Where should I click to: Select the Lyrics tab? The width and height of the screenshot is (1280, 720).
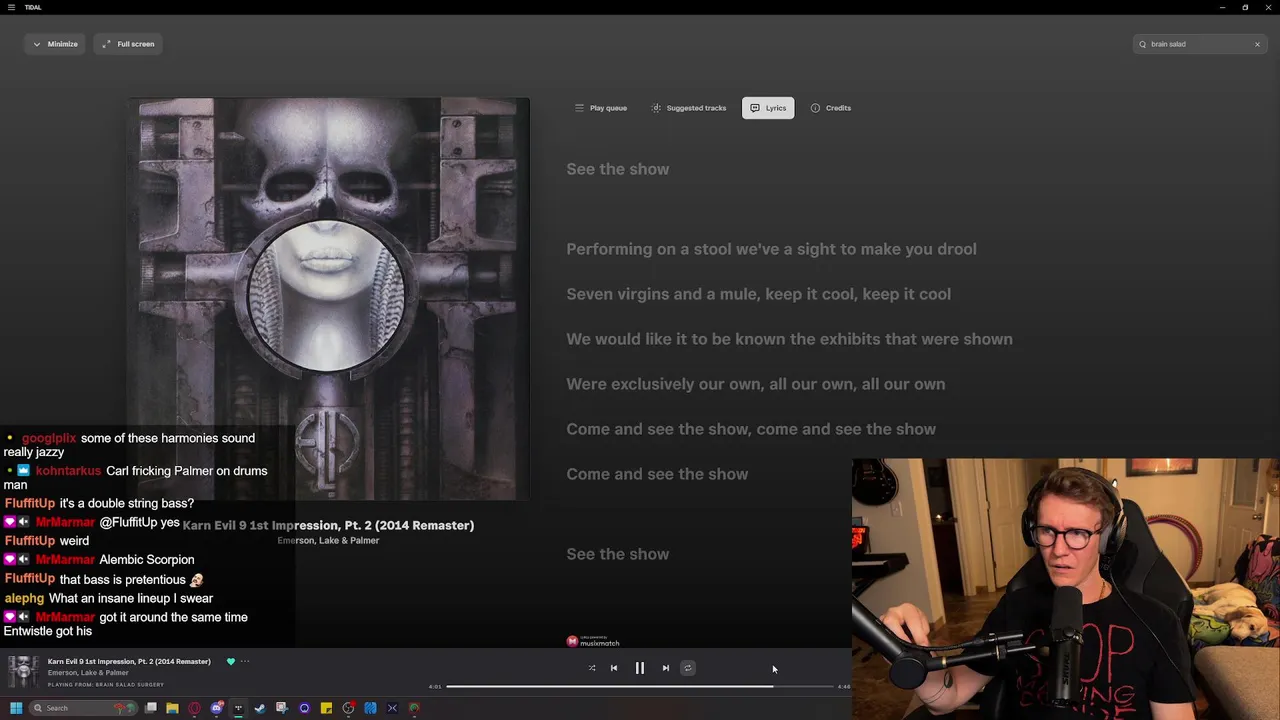click(x=768, y=108)
